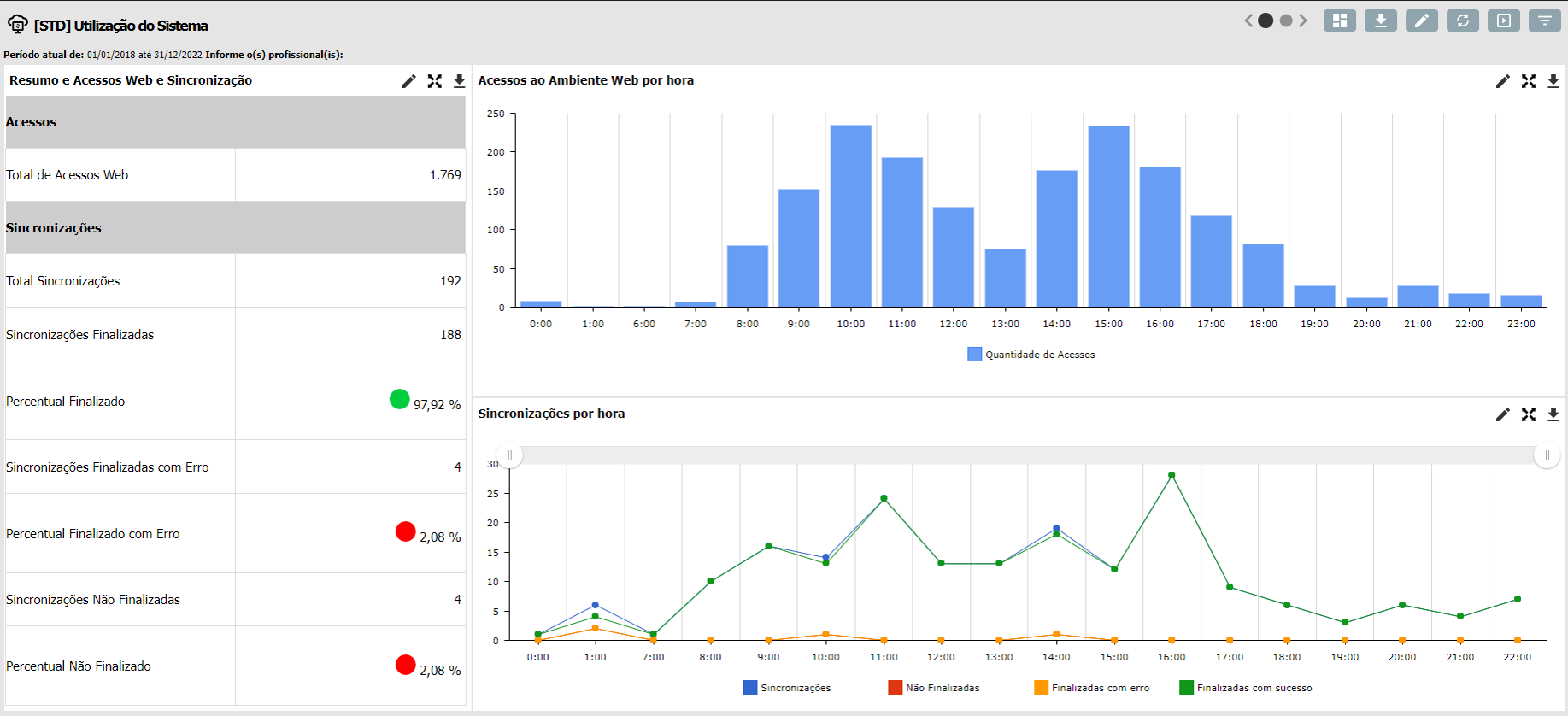
Task: Click the value 1.769 for total web accesses
Action: click(445, 175)
